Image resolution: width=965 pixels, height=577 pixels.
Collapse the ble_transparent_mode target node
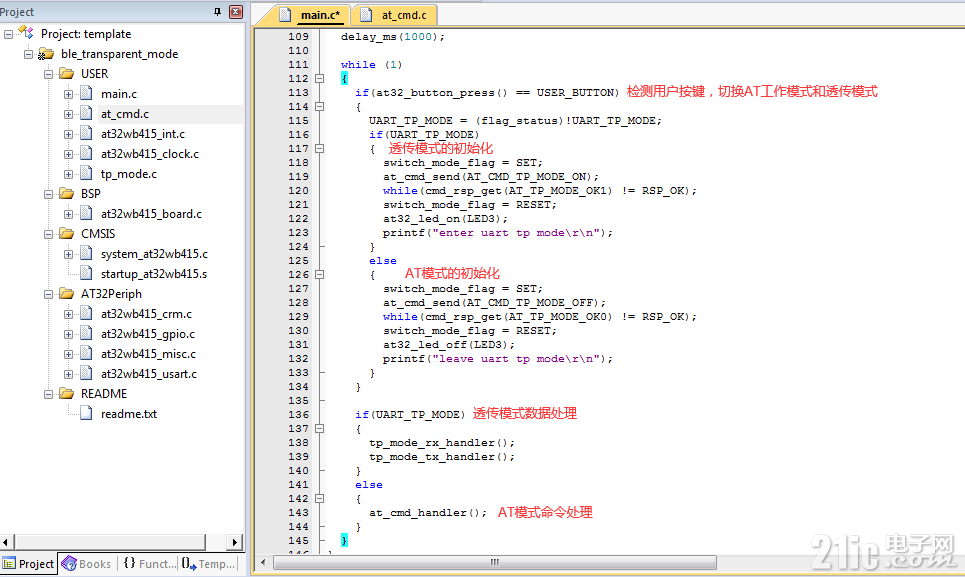point(28,54)
